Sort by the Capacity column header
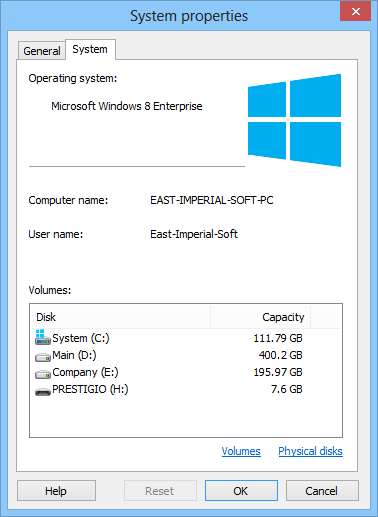 pyautogui.click(x=260, y=317)
